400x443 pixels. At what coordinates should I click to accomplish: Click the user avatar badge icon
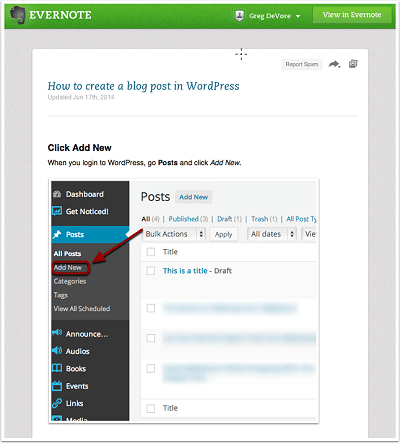239,16
